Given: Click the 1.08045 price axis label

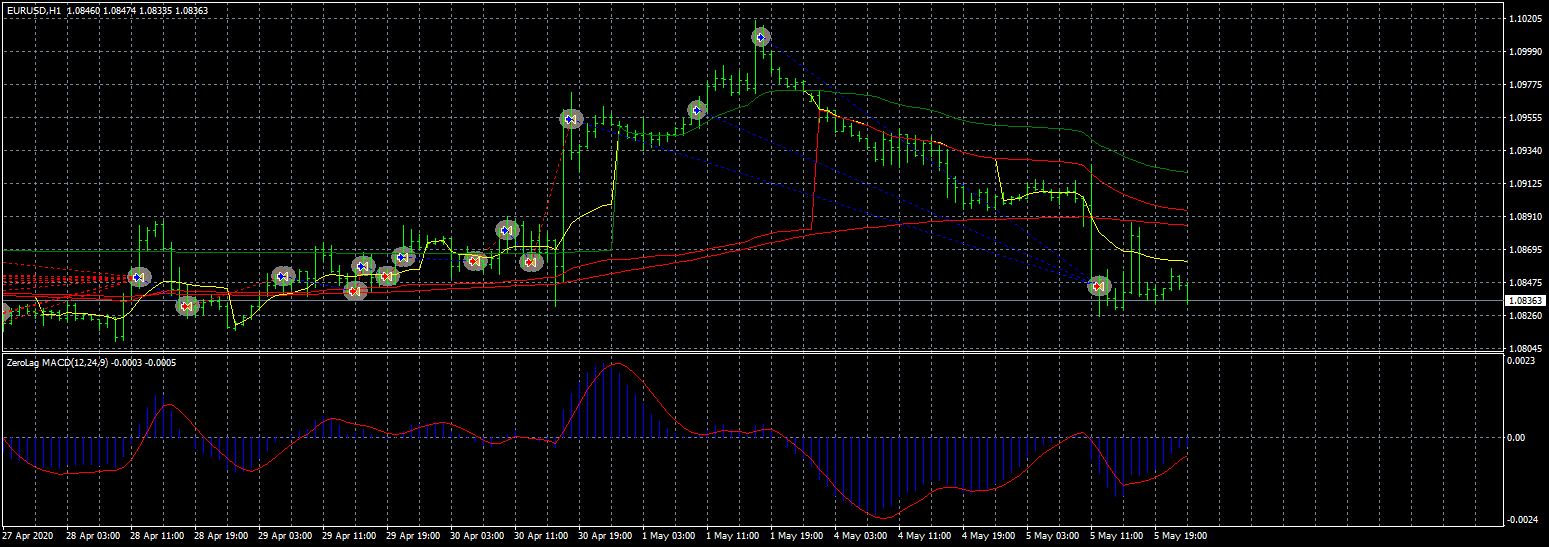Looking at the screenshot, I should [x=1525, y=349].
